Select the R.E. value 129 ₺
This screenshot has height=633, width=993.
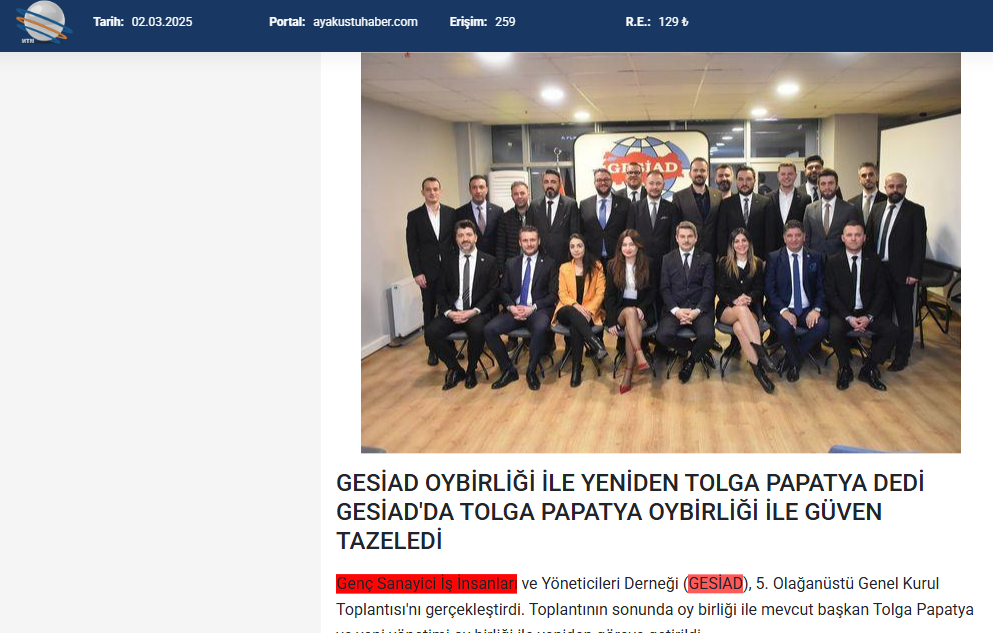click(673, 22)
